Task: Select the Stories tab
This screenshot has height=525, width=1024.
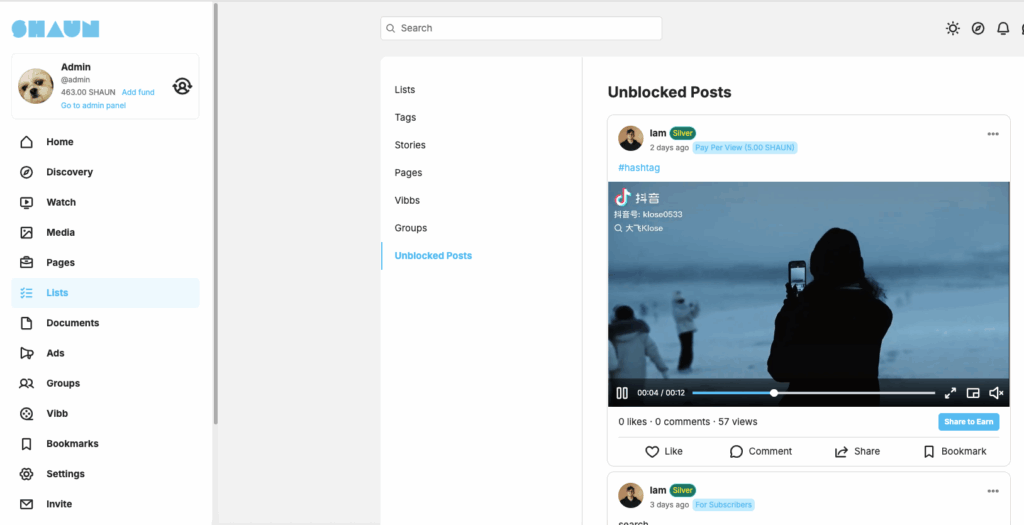Action: [481, 145]
